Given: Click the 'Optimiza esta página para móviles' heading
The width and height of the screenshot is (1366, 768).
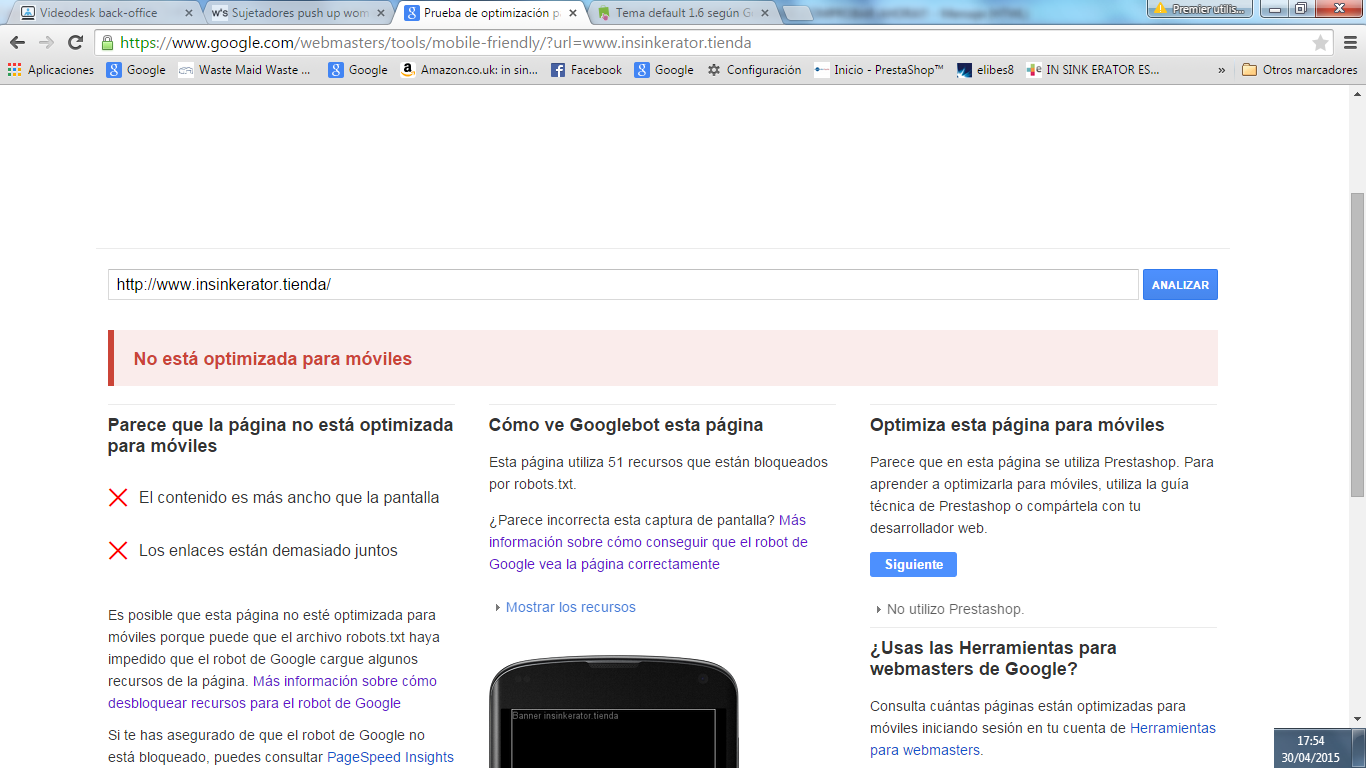Looking at the screenshot, I should pos(1017,425).
